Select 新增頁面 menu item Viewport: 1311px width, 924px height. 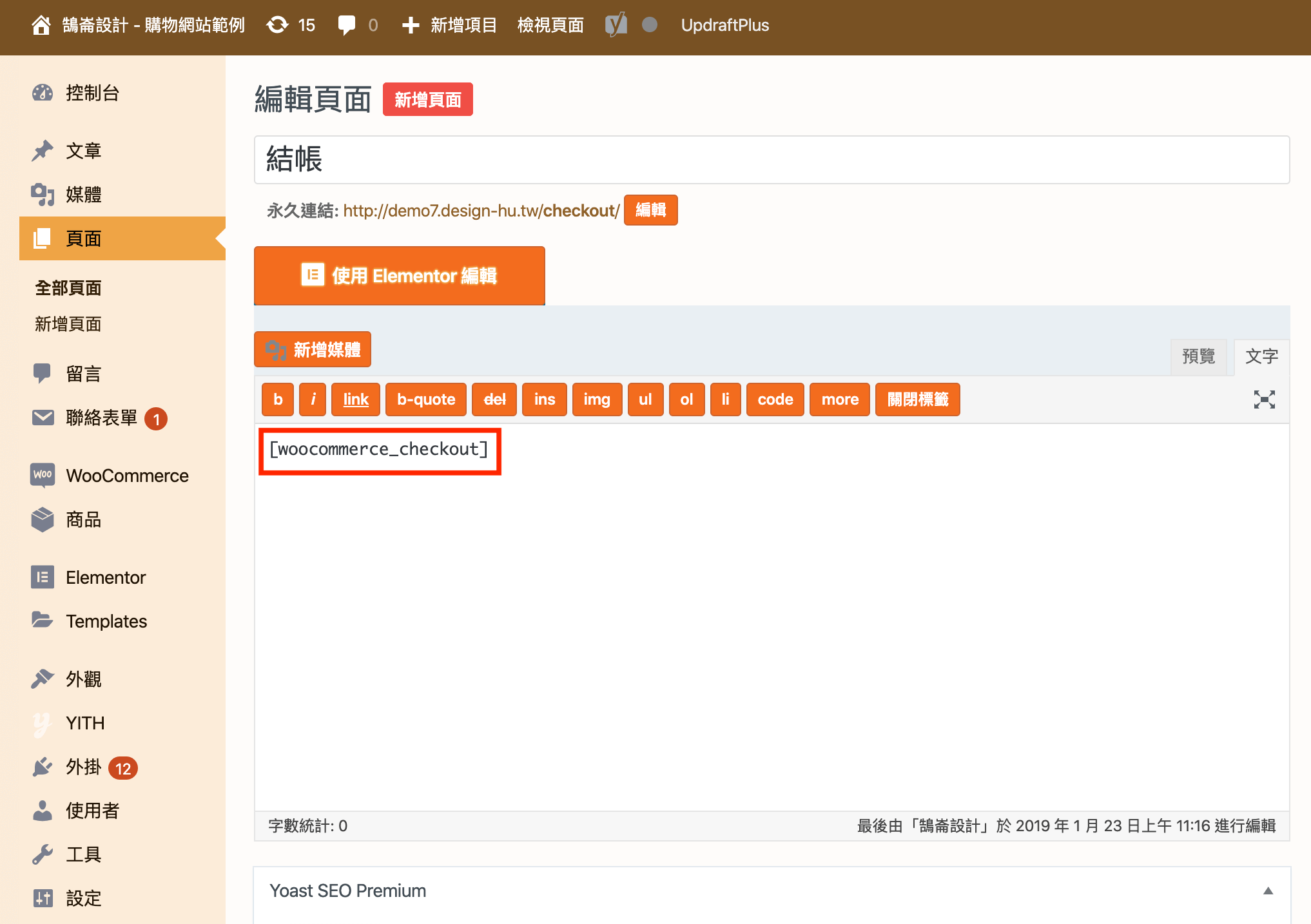[x=70, y=323]
